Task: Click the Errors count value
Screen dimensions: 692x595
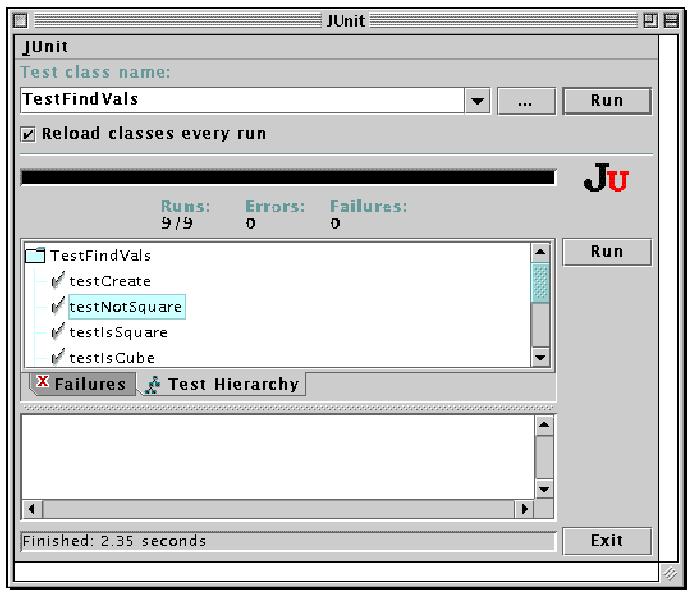Action: tap(251, 224)
